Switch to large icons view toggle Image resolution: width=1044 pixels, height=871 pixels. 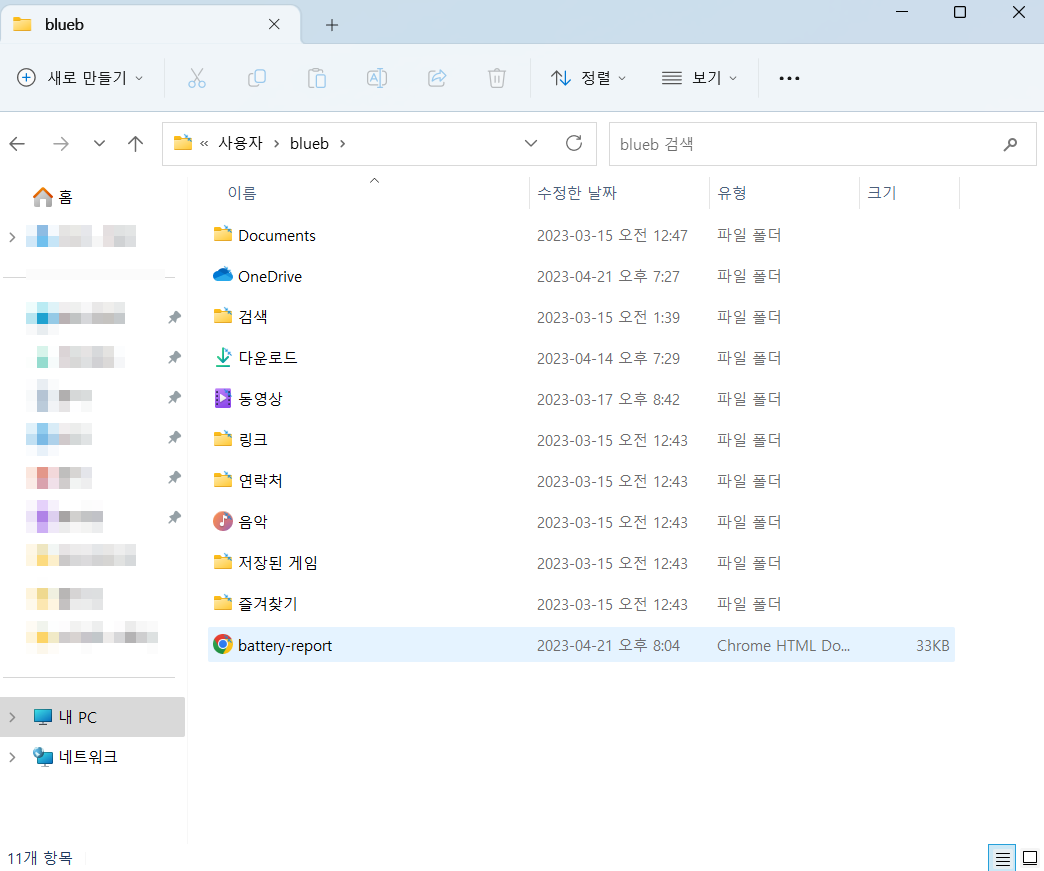(x=1029, y=857)
